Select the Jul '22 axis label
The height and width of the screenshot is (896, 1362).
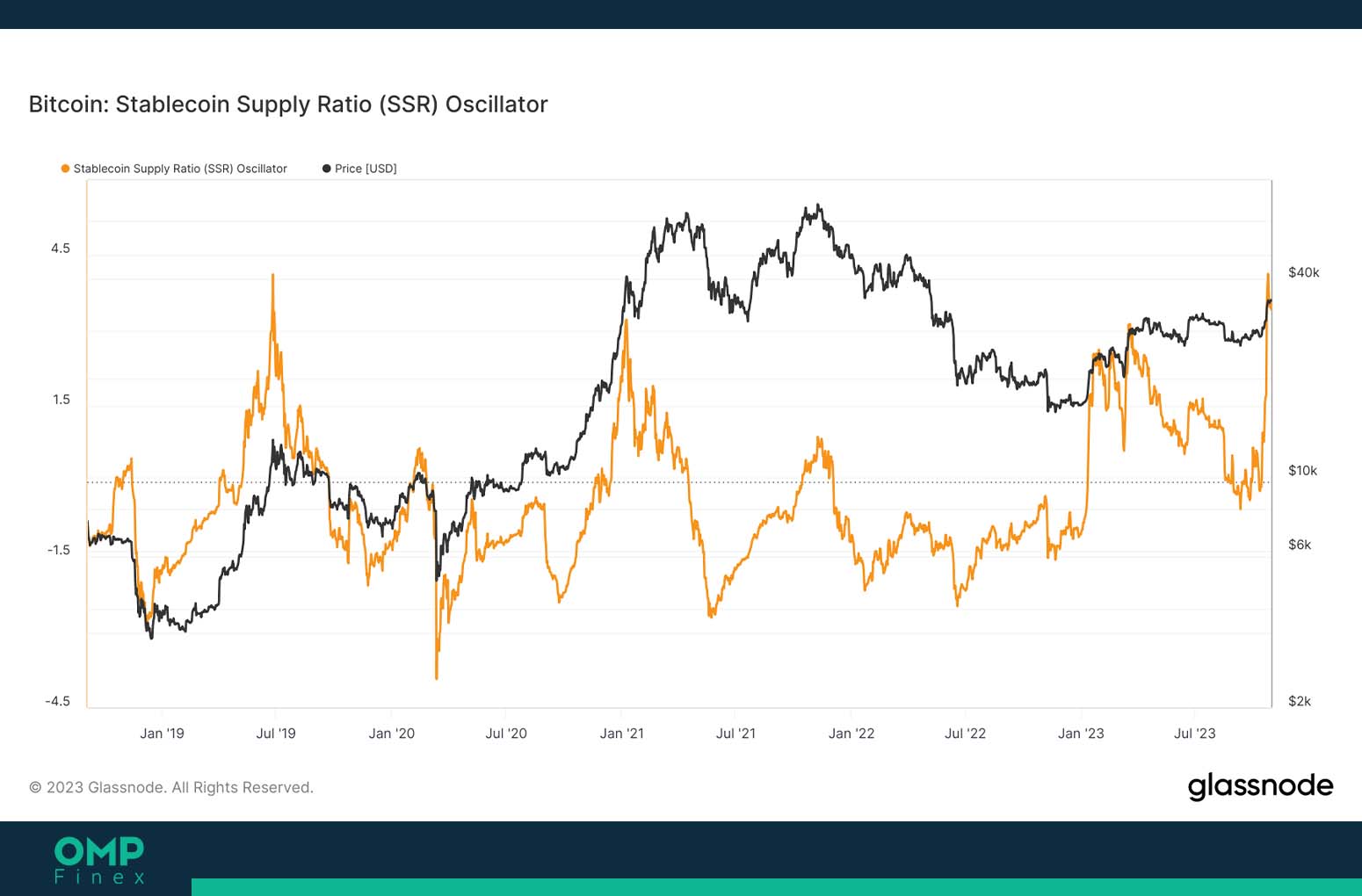[965, 733]
